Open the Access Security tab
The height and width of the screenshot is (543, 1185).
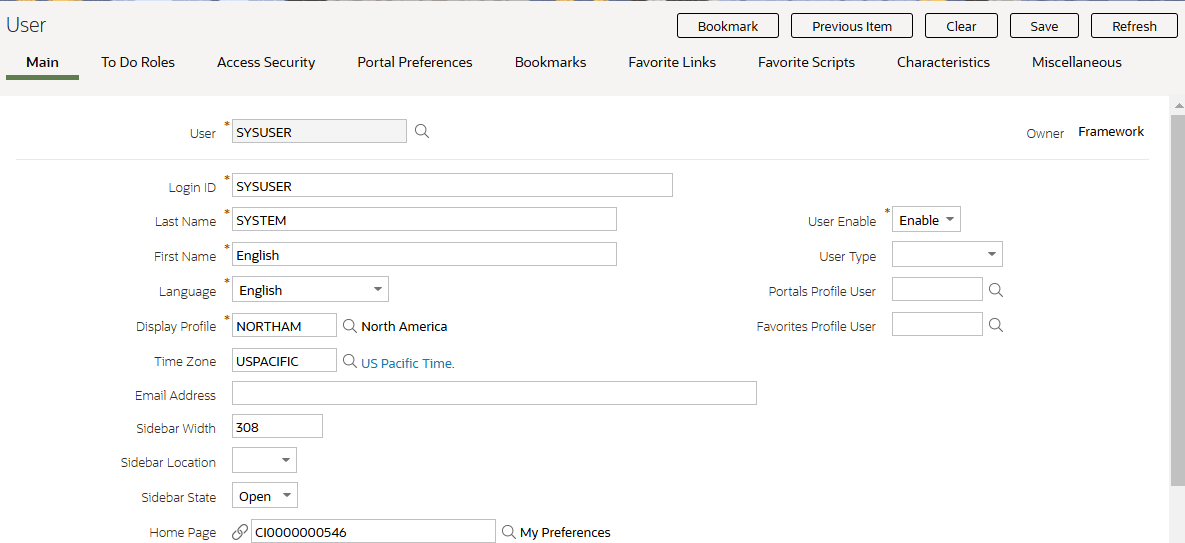[266, 62]
